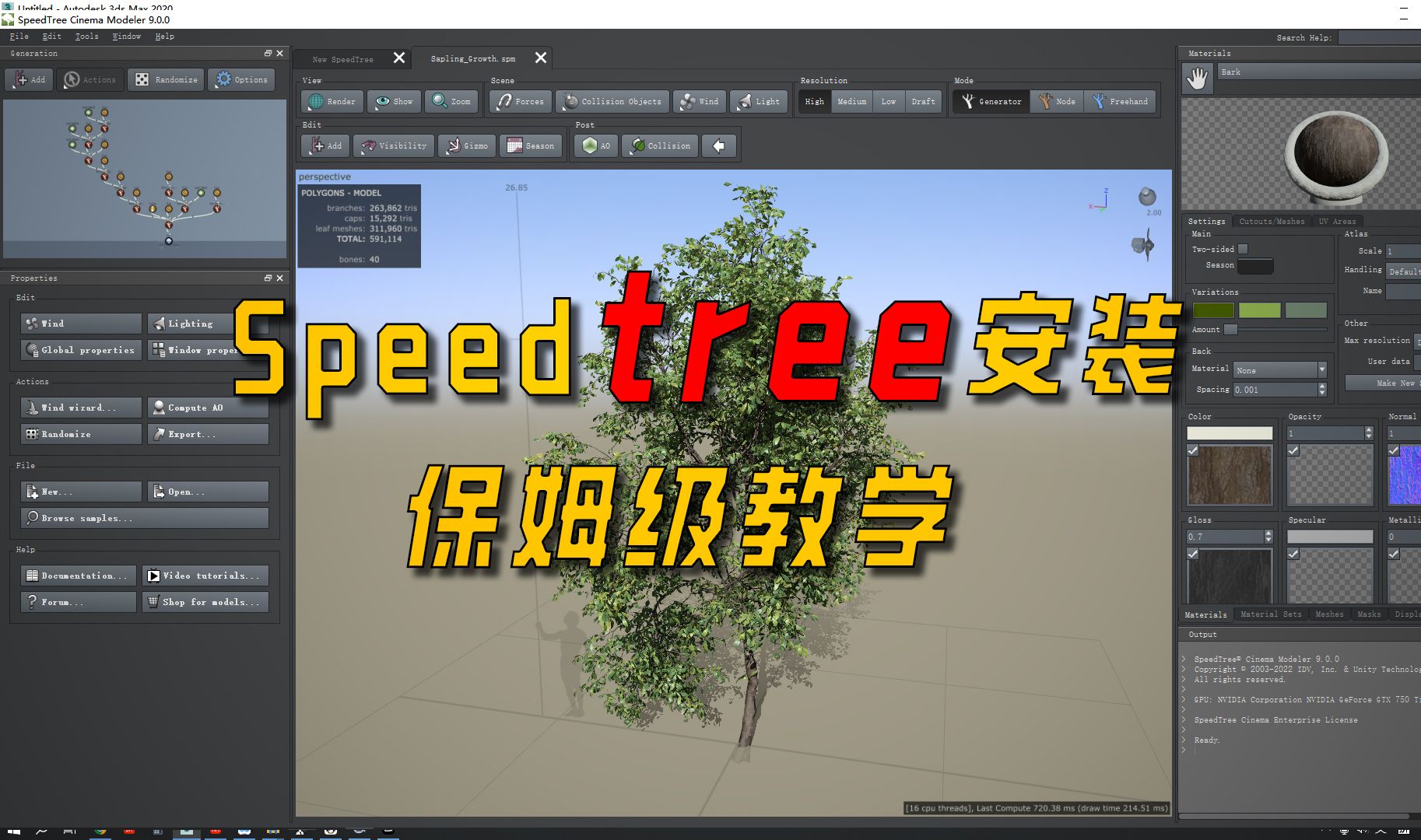
Task: Click the viewport light sphere icon
Action: click(x=1147, y=196)
